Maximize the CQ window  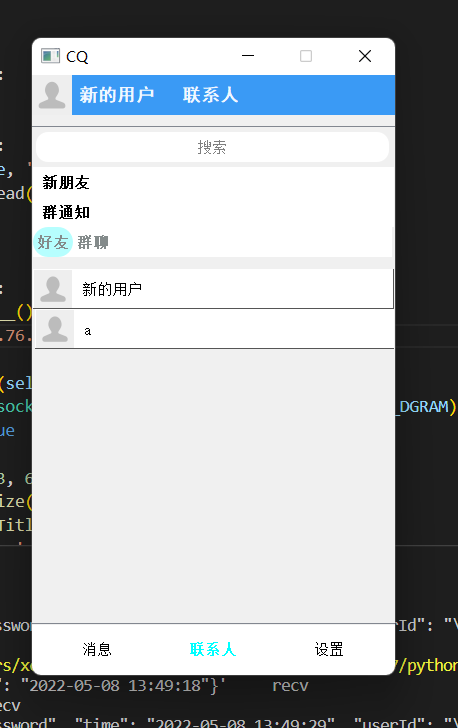306,56
